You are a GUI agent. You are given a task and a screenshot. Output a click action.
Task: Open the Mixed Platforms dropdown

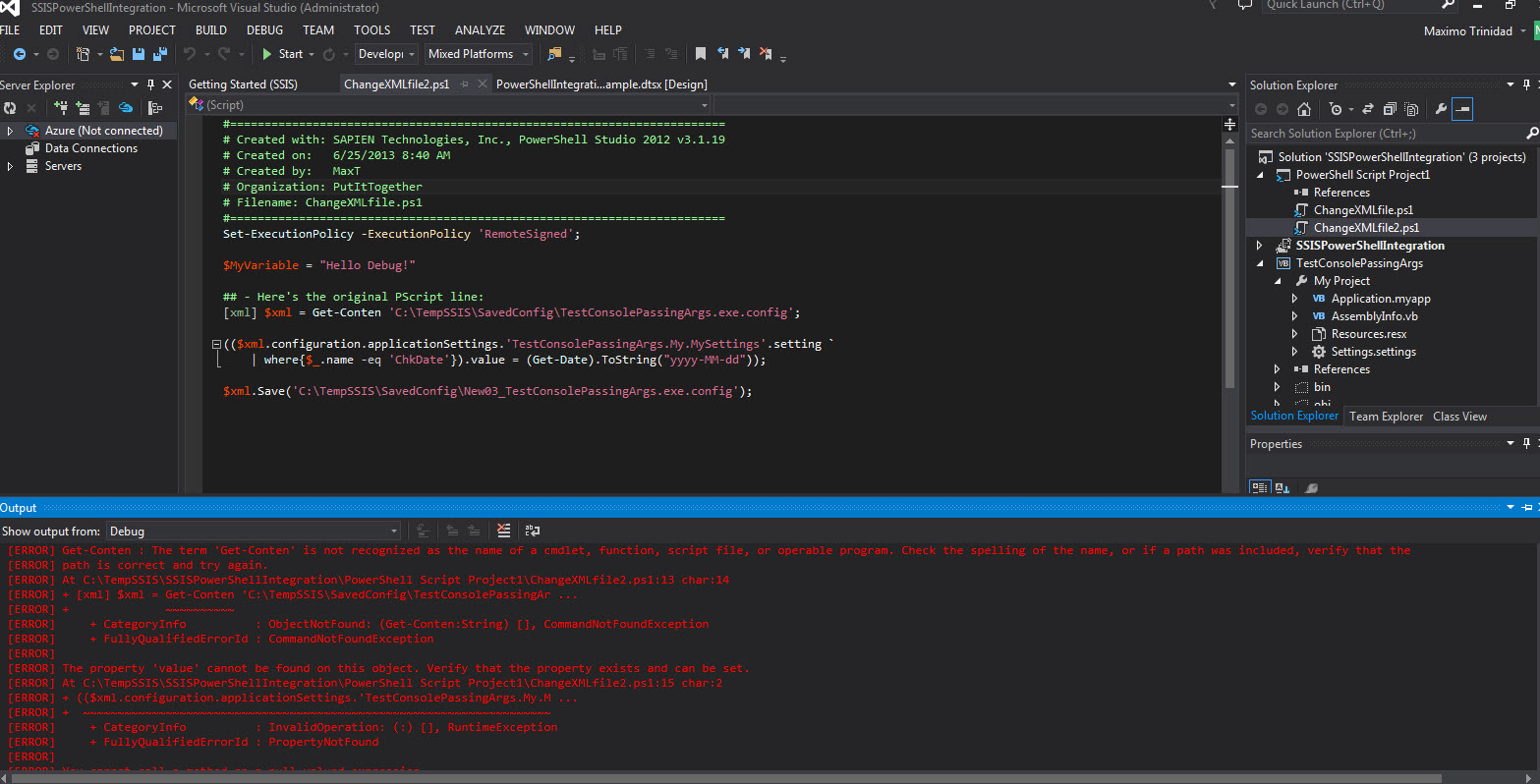[x=479, y=54]
